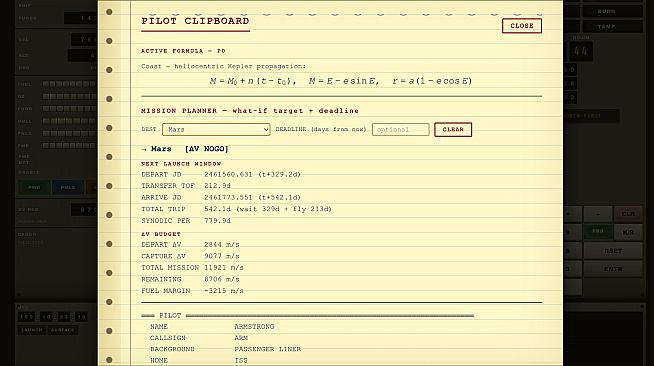Screen dimensions: 654x366
Task: Click the K/R key on background keypad
Action: pyautogui.click(x=628, y=232)
